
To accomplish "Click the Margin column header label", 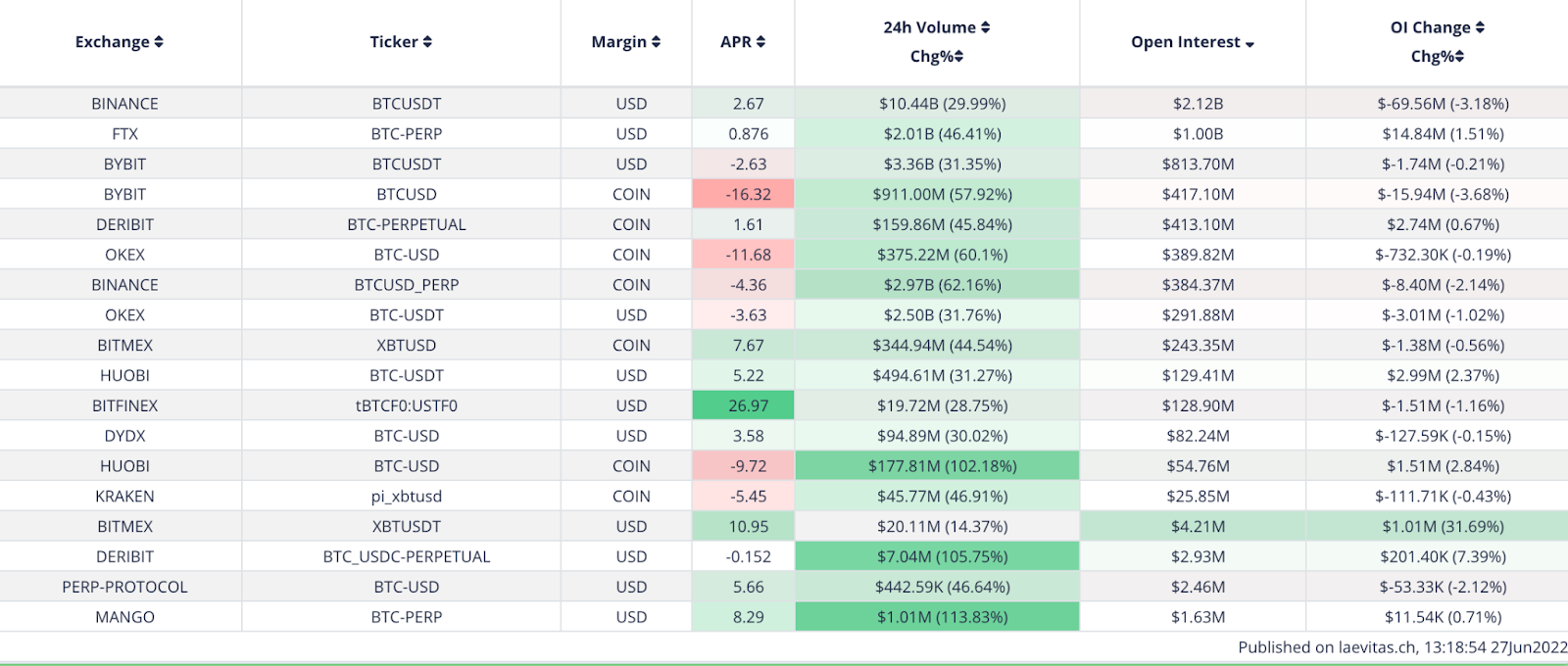I will click(x=619, y=42).
